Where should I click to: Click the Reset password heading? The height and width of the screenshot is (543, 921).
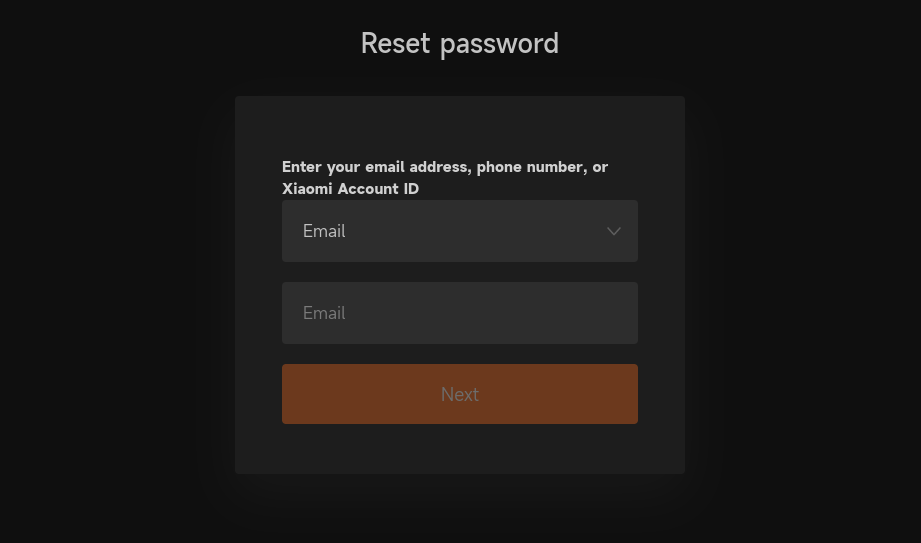point(459,43)
